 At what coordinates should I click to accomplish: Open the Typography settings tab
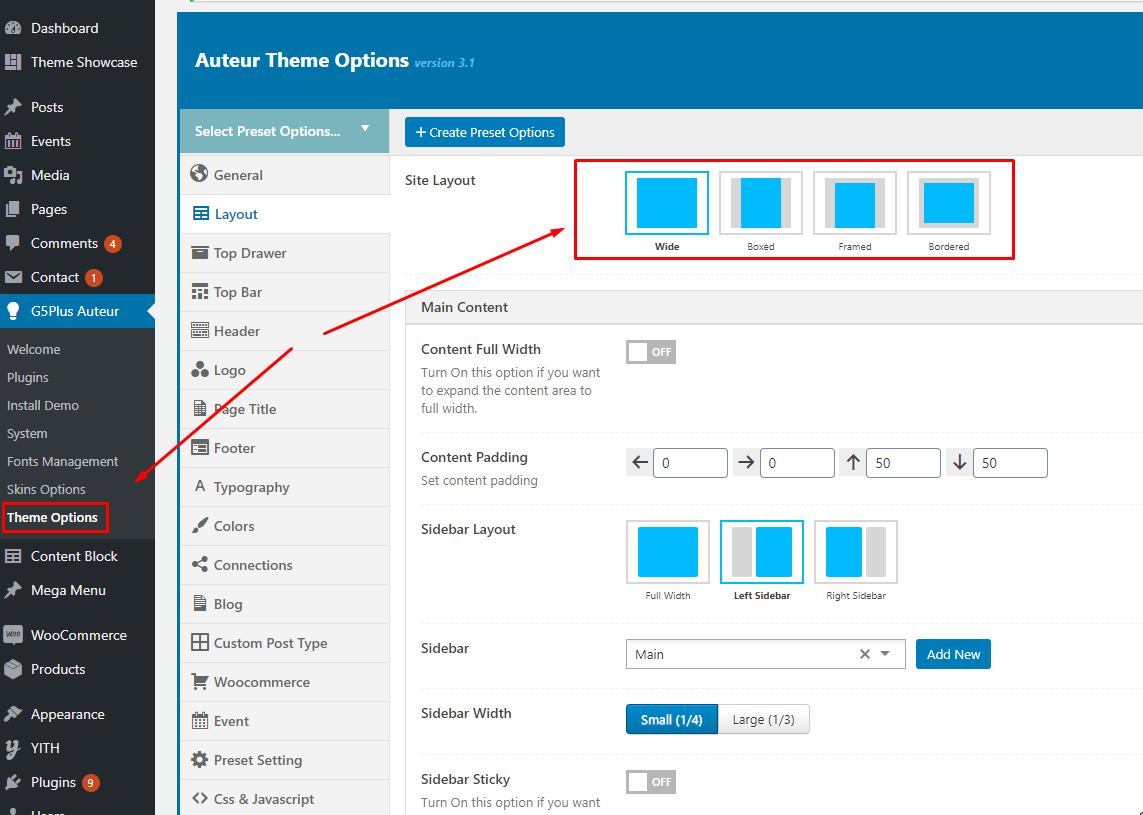(284, 487)
